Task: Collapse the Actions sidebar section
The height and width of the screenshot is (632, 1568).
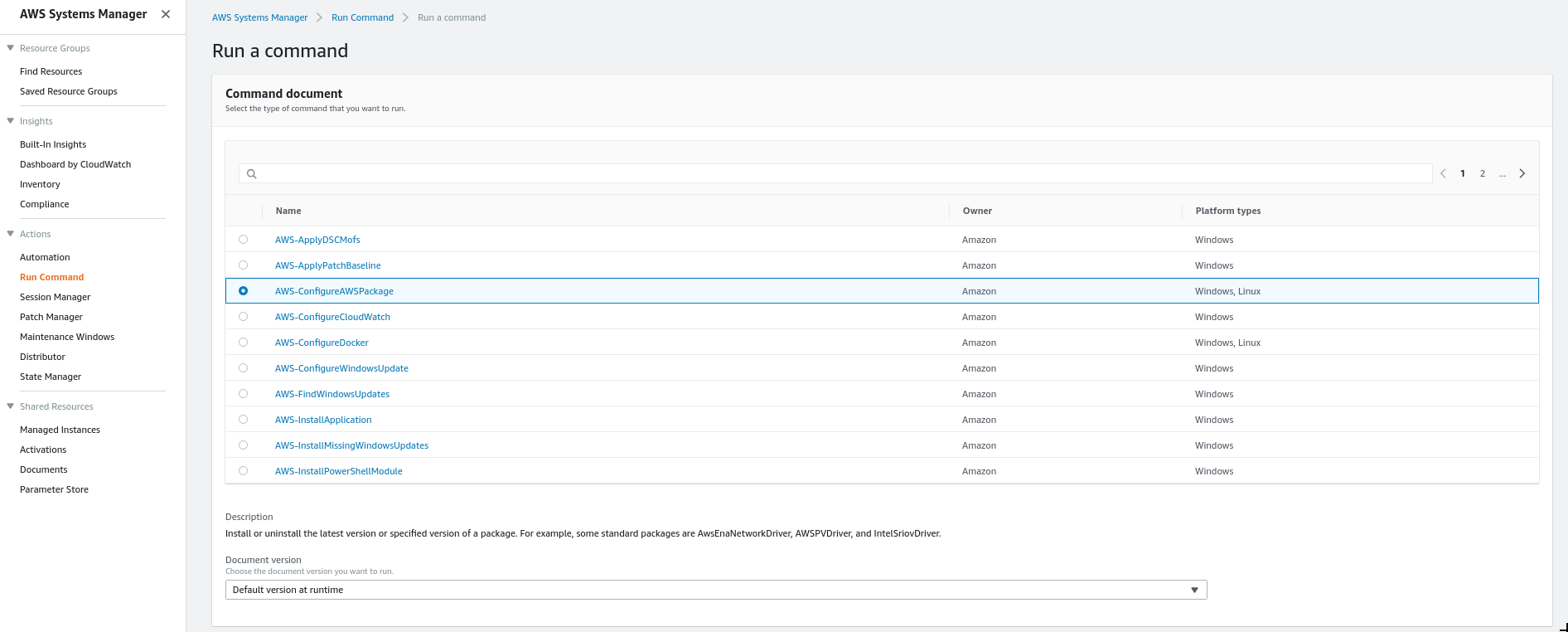Action: [x=11, y=234]
